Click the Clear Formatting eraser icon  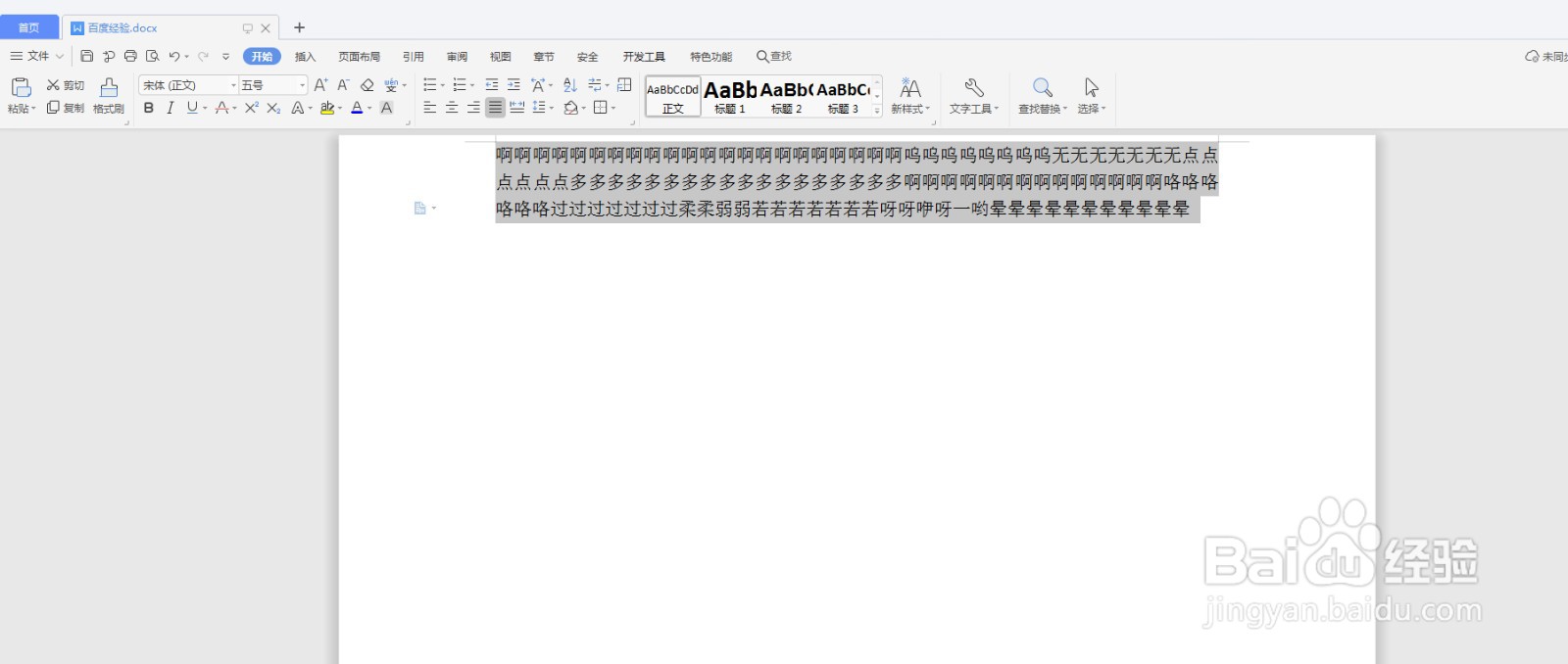pos(367,85)
